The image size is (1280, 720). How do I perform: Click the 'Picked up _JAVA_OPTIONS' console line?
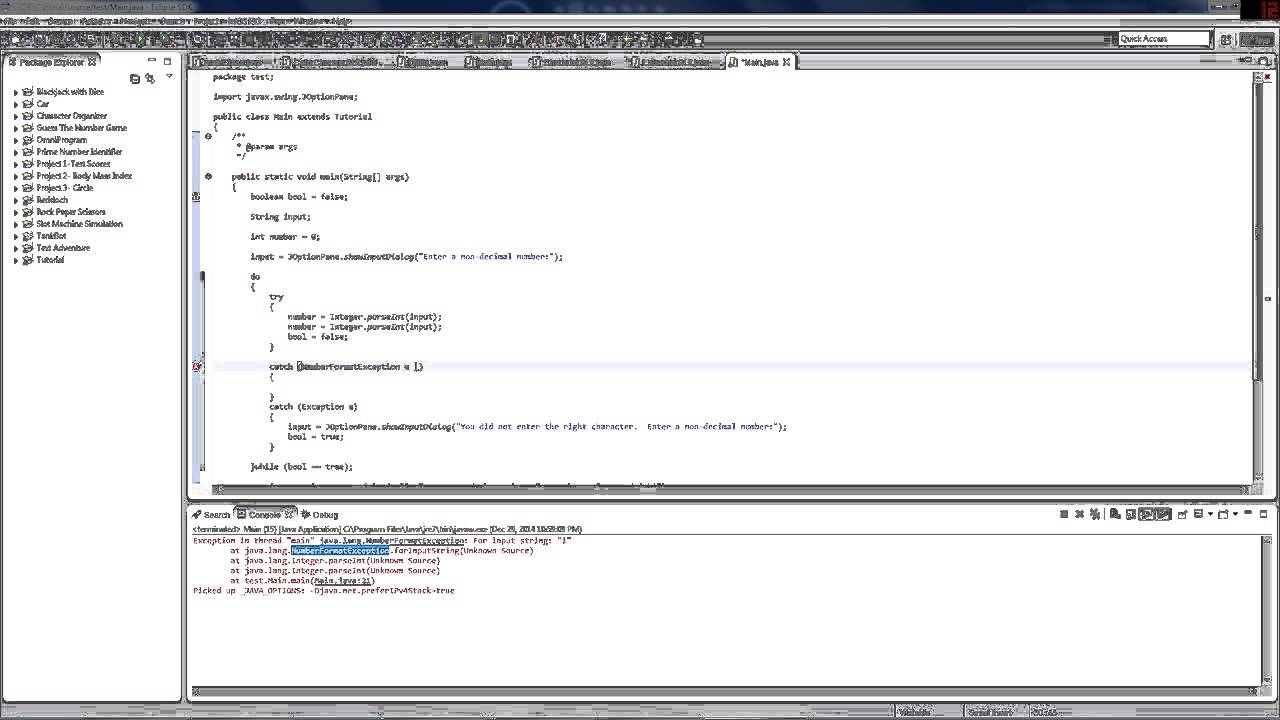pos(323,590)
